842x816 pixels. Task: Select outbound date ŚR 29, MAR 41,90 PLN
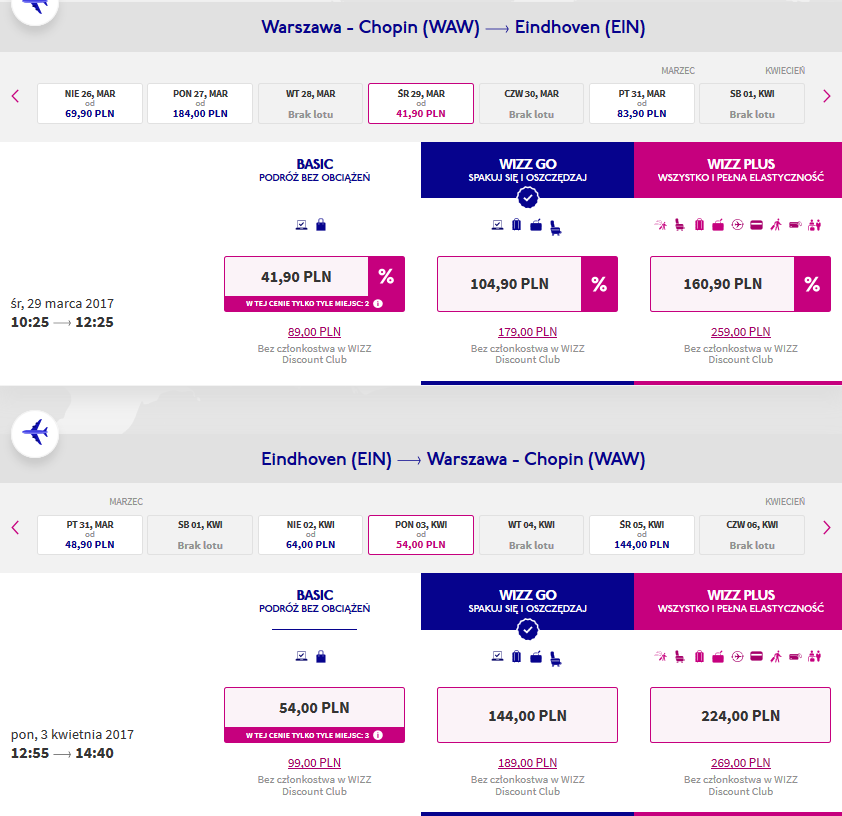point(421,104)
